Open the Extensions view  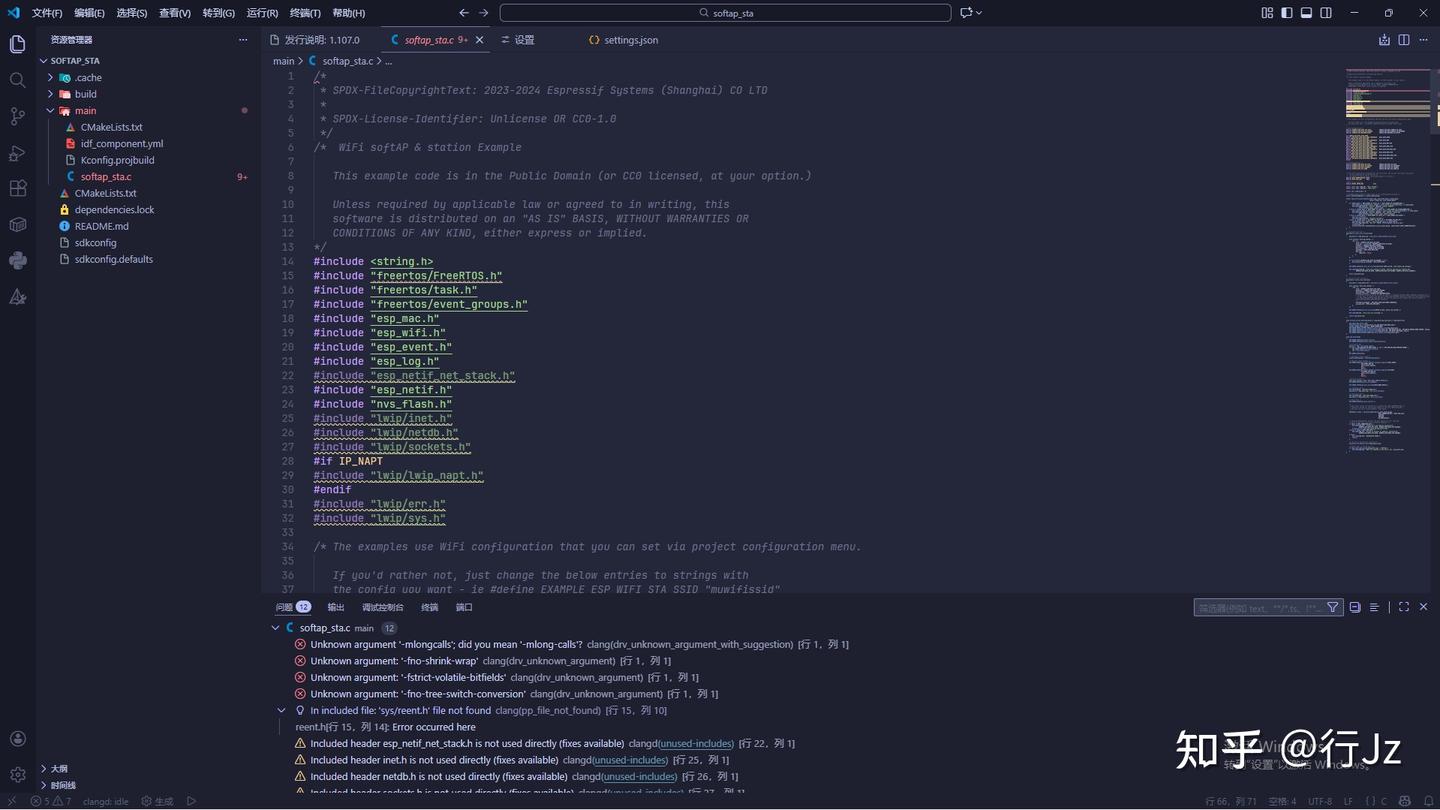click(x=17, y=188)
